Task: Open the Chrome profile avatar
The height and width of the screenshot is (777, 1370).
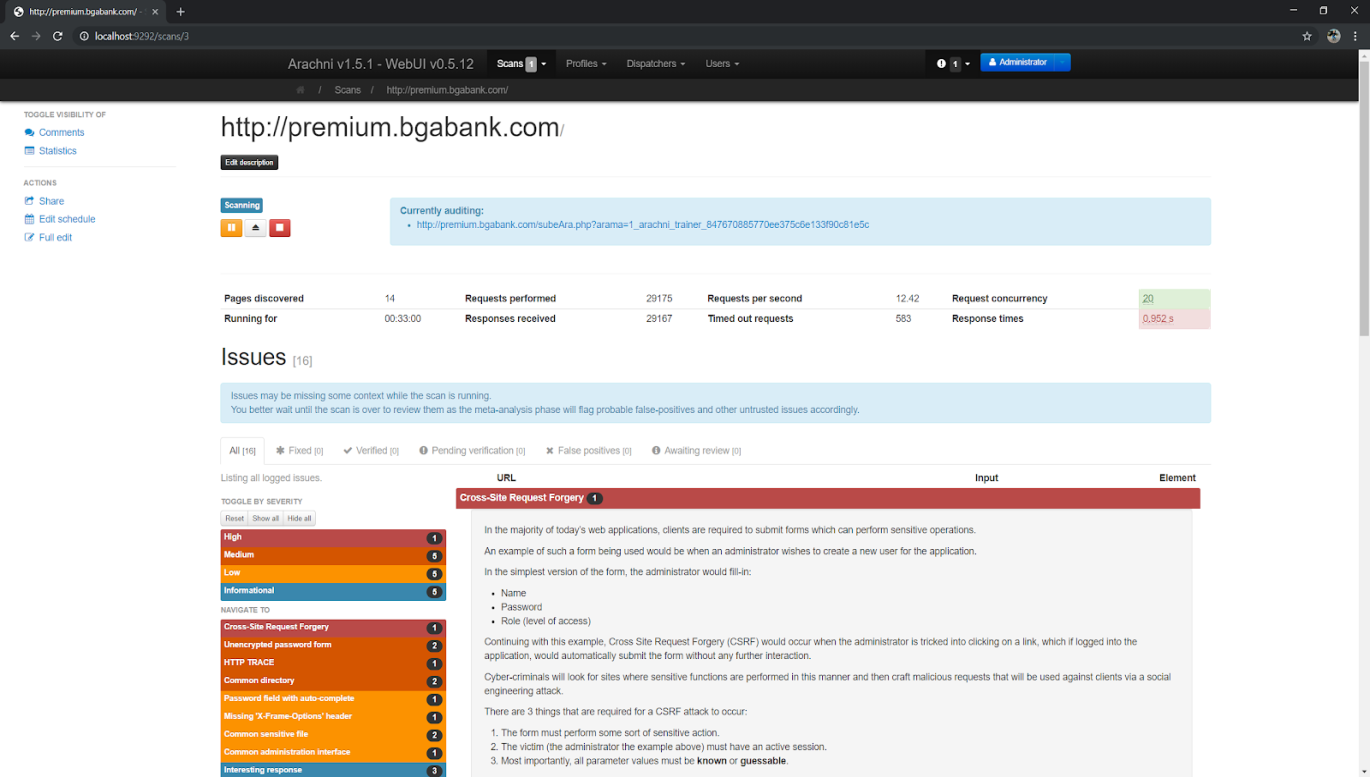Action: point(1333,36)
